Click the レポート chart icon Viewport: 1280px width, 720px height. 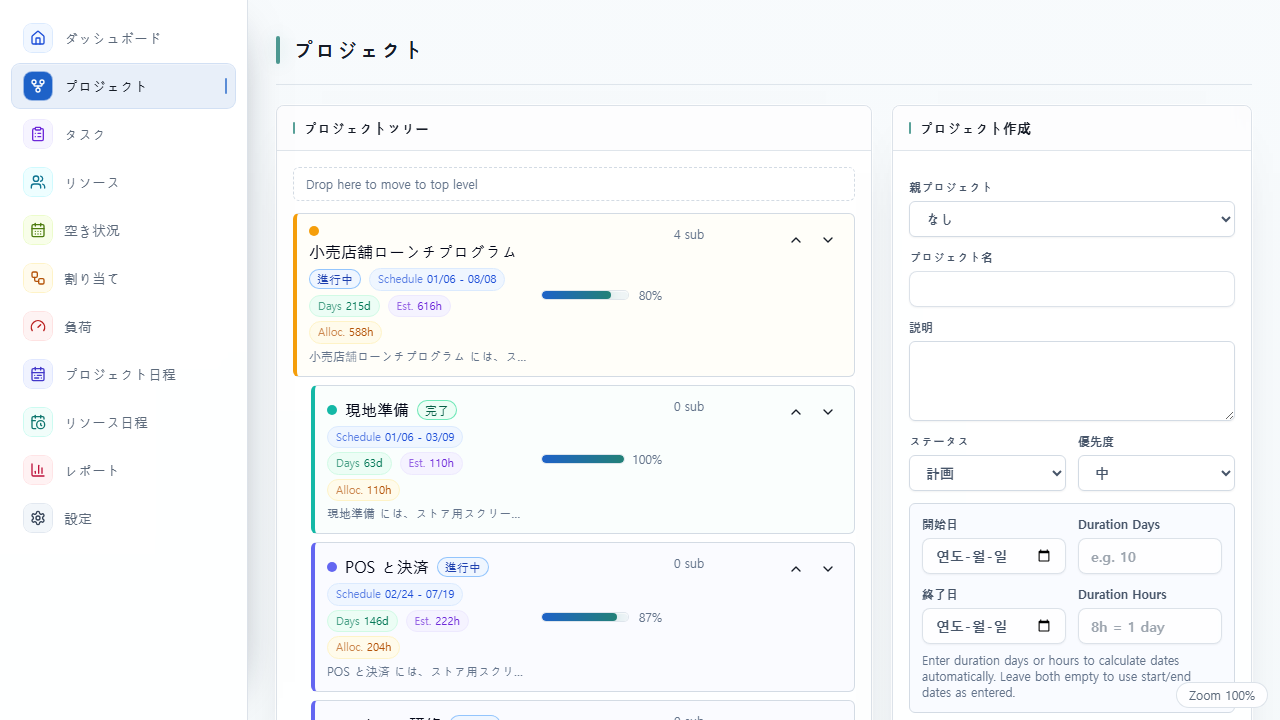tap(38, 470)
